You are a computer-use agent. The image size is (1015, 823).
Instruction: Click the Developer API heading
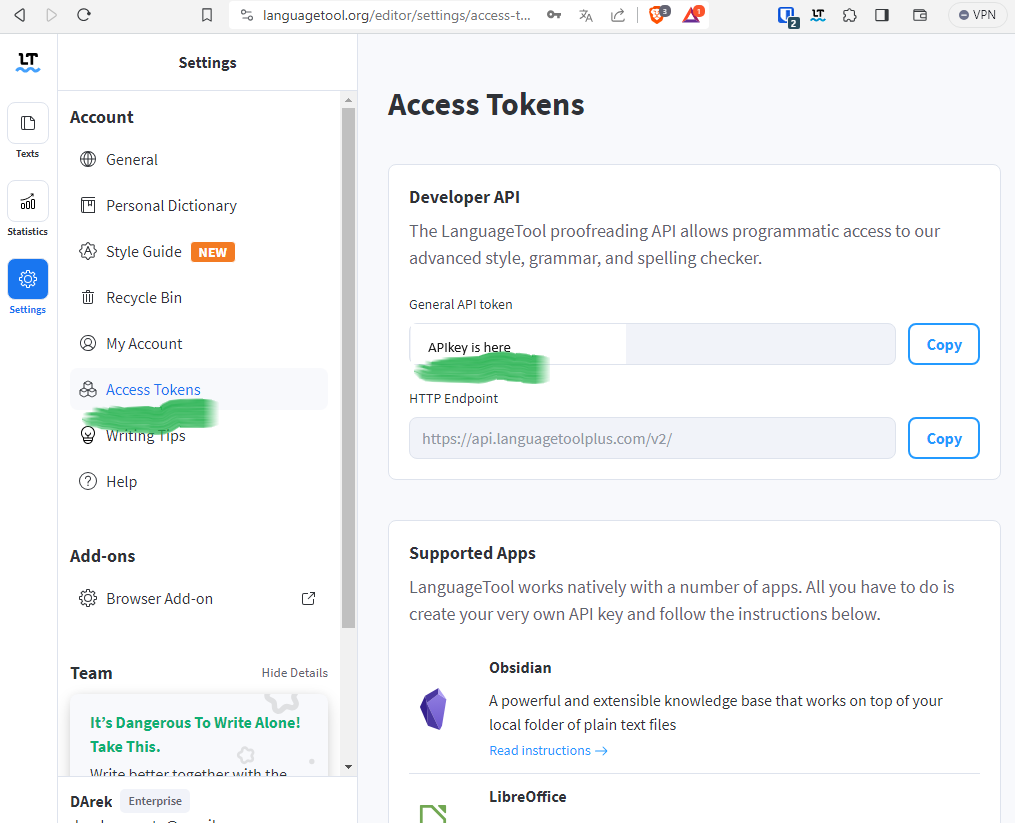[464, 197]
